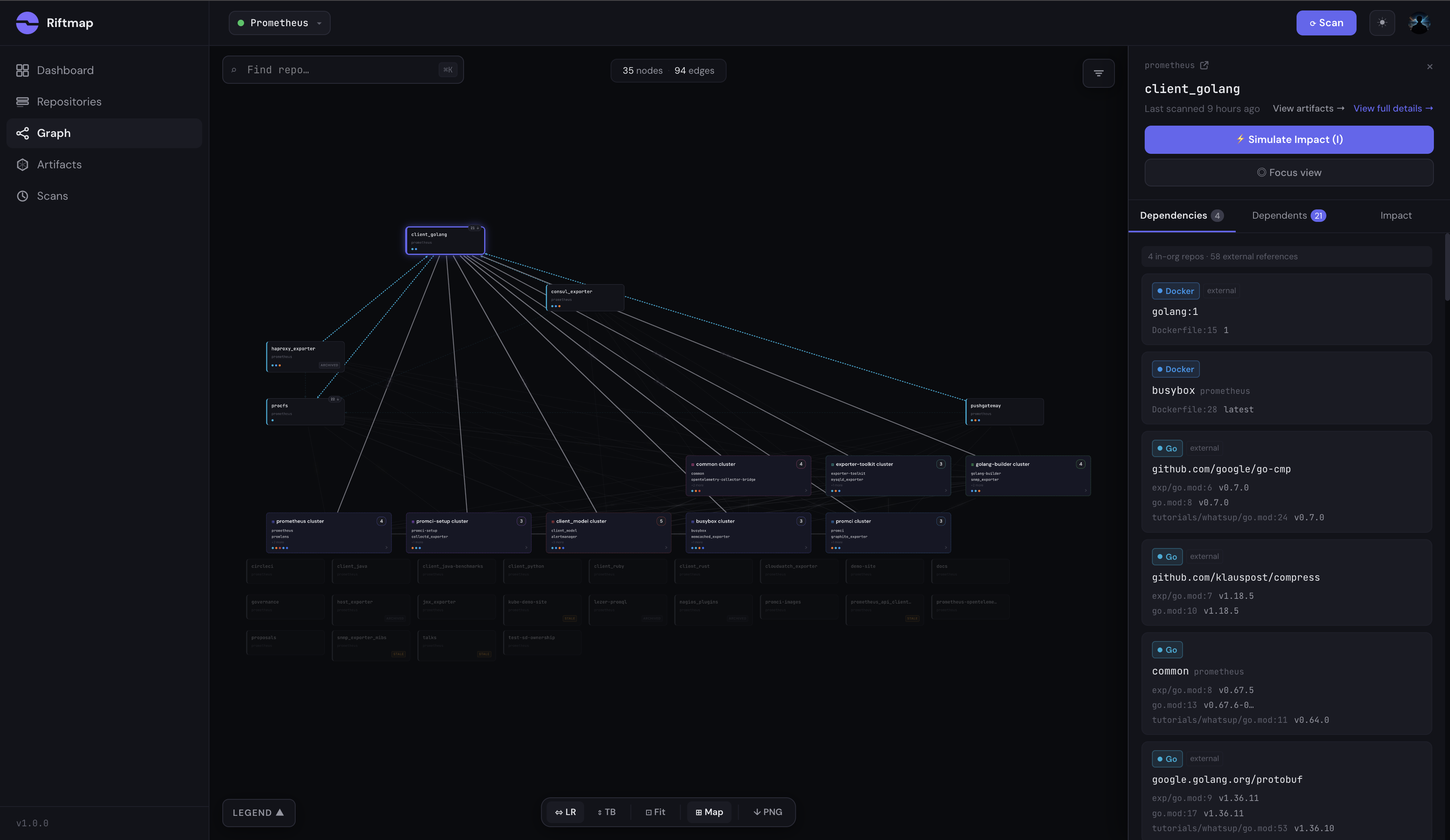Select the haproxy_exporter graph node
The image size is (1450, 840).
(306, 356)
